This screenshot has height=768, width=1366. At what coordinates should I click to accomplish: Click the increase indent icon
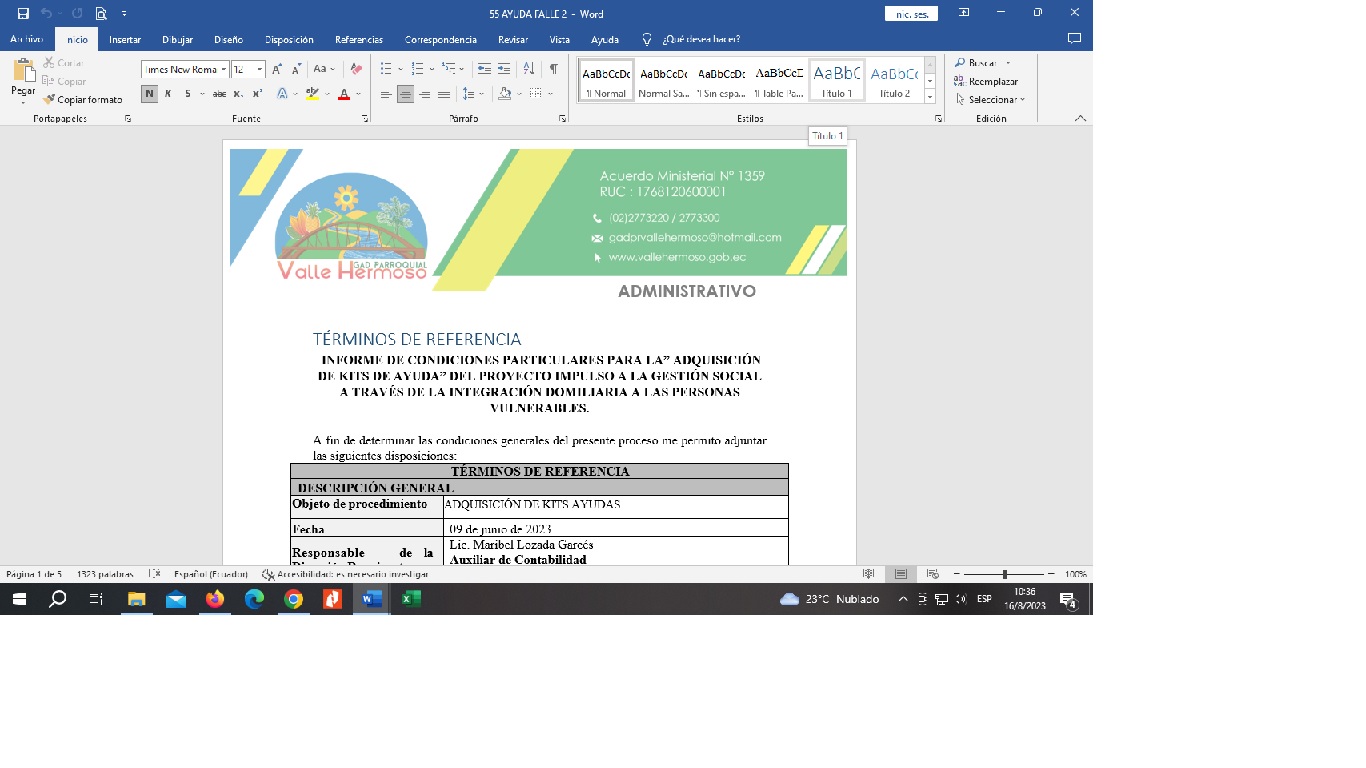(504, 69)
